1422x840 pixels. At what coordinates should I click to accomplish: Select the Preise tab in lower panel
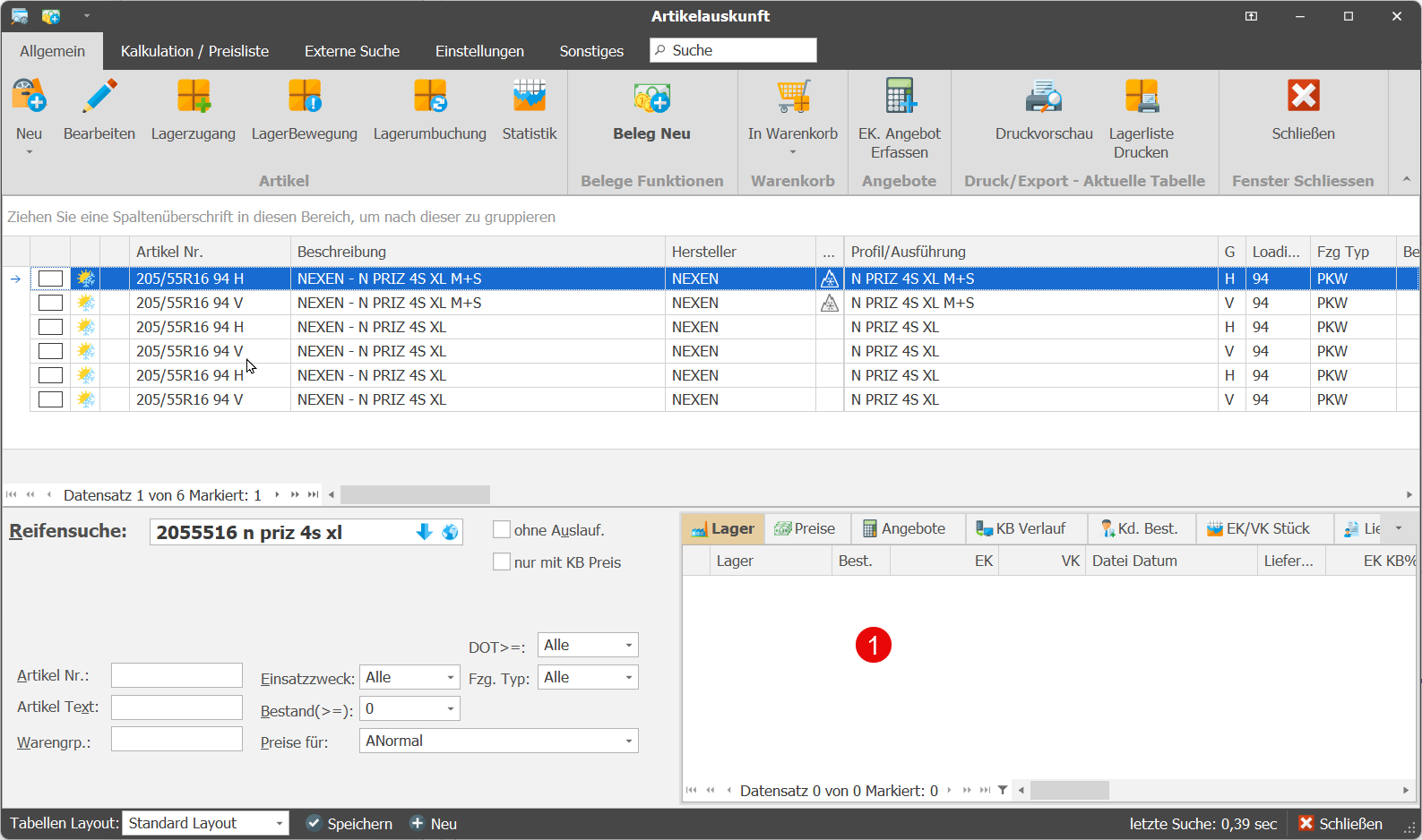805,529
